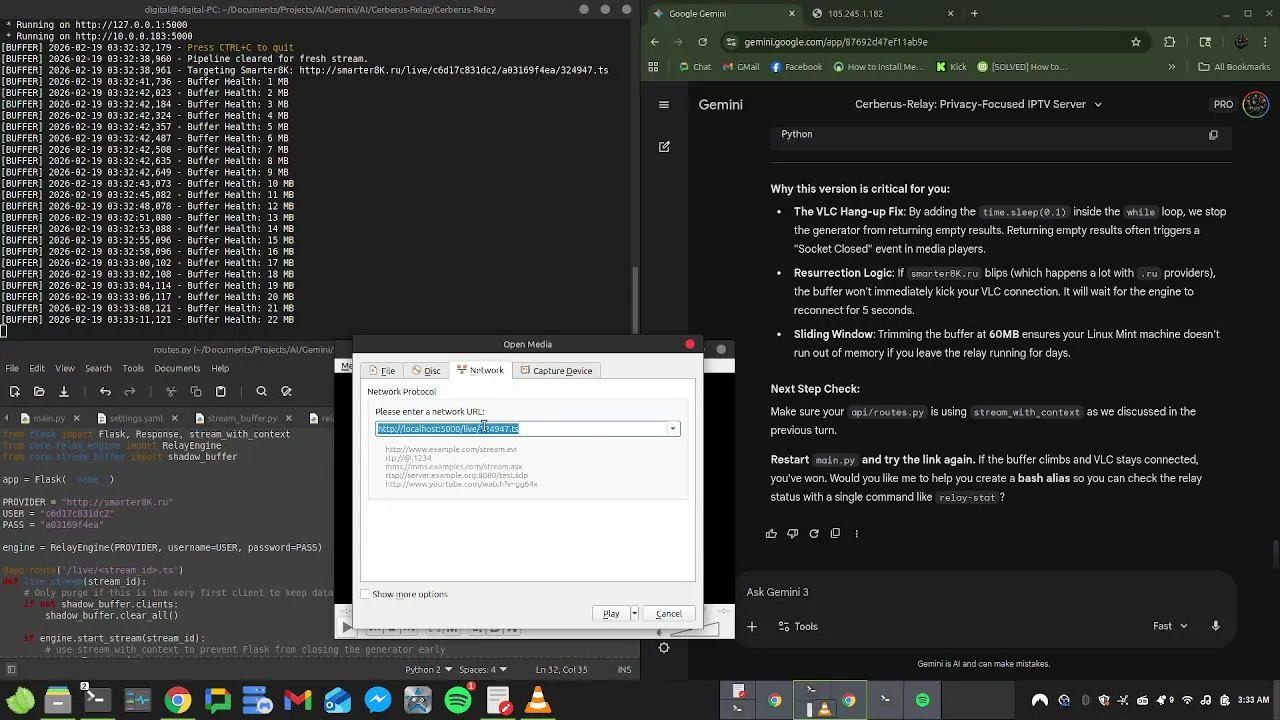
Task: Redo edit in the text editor toolbar
Action: point(130,391)
